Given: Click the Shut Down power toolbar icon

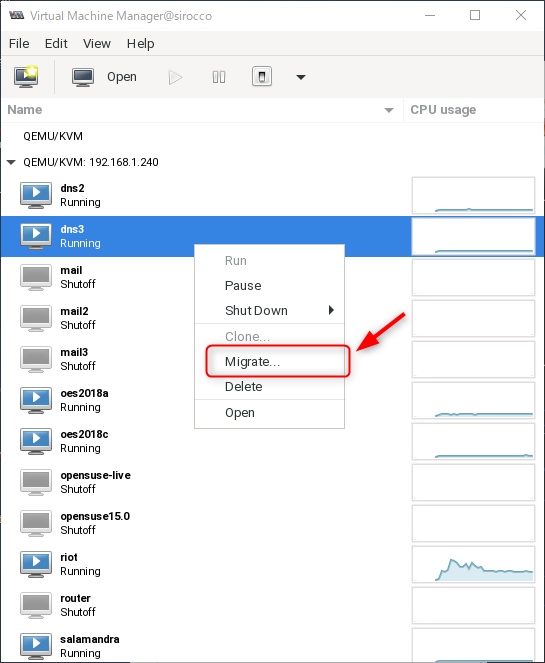Looking at the screenshot, I should click(x=262, y=77).
